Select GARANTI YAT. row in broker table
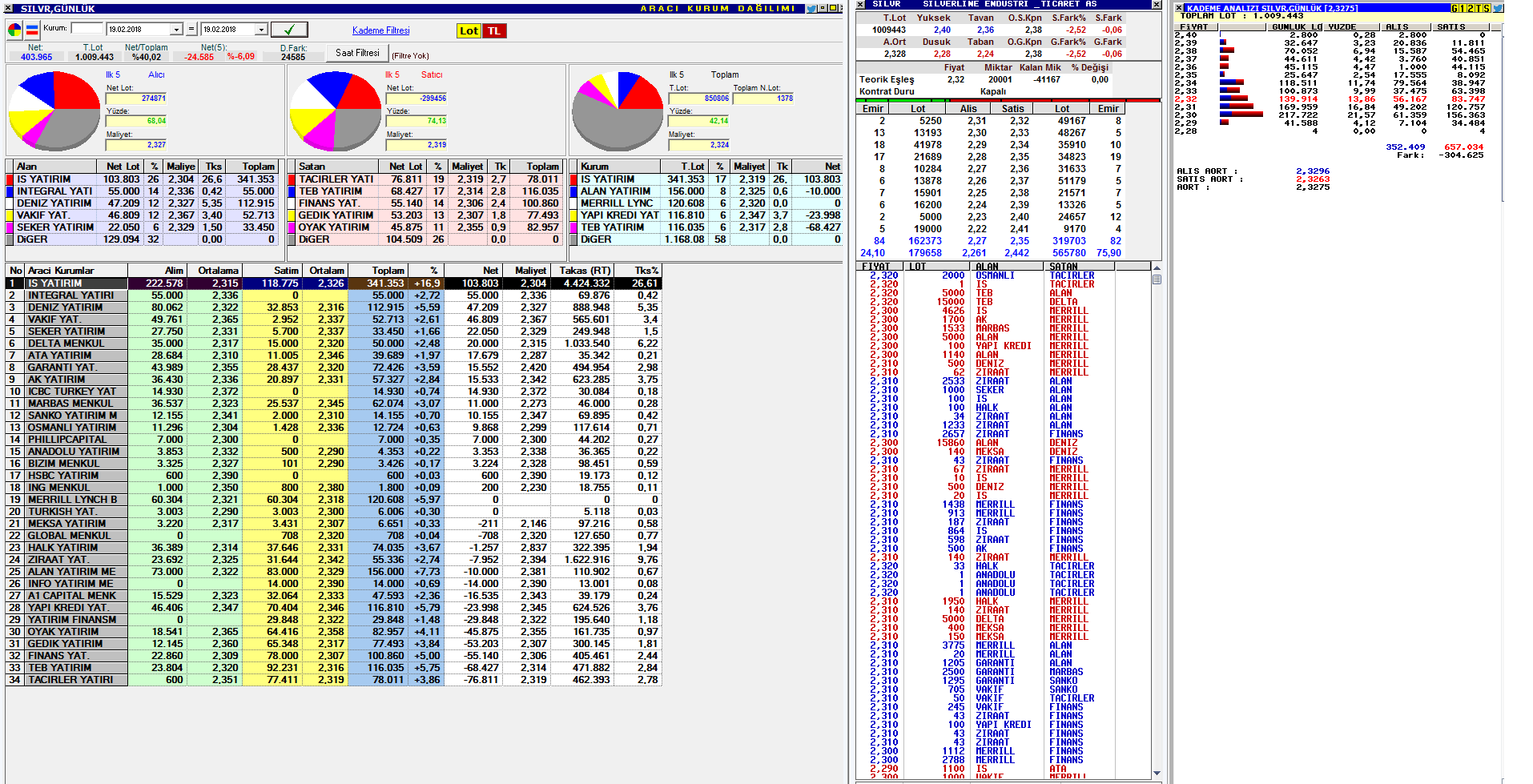Image resolution: width=1533 pixels, height=784 pixels. [x=333, y=368]
